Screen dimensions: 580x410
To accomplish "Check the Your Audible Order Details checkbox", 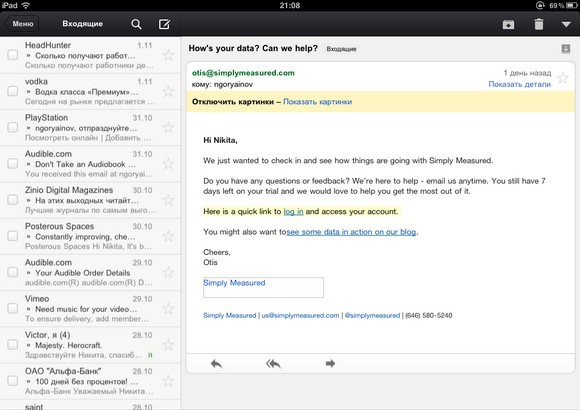I will (x=13, y=272).
